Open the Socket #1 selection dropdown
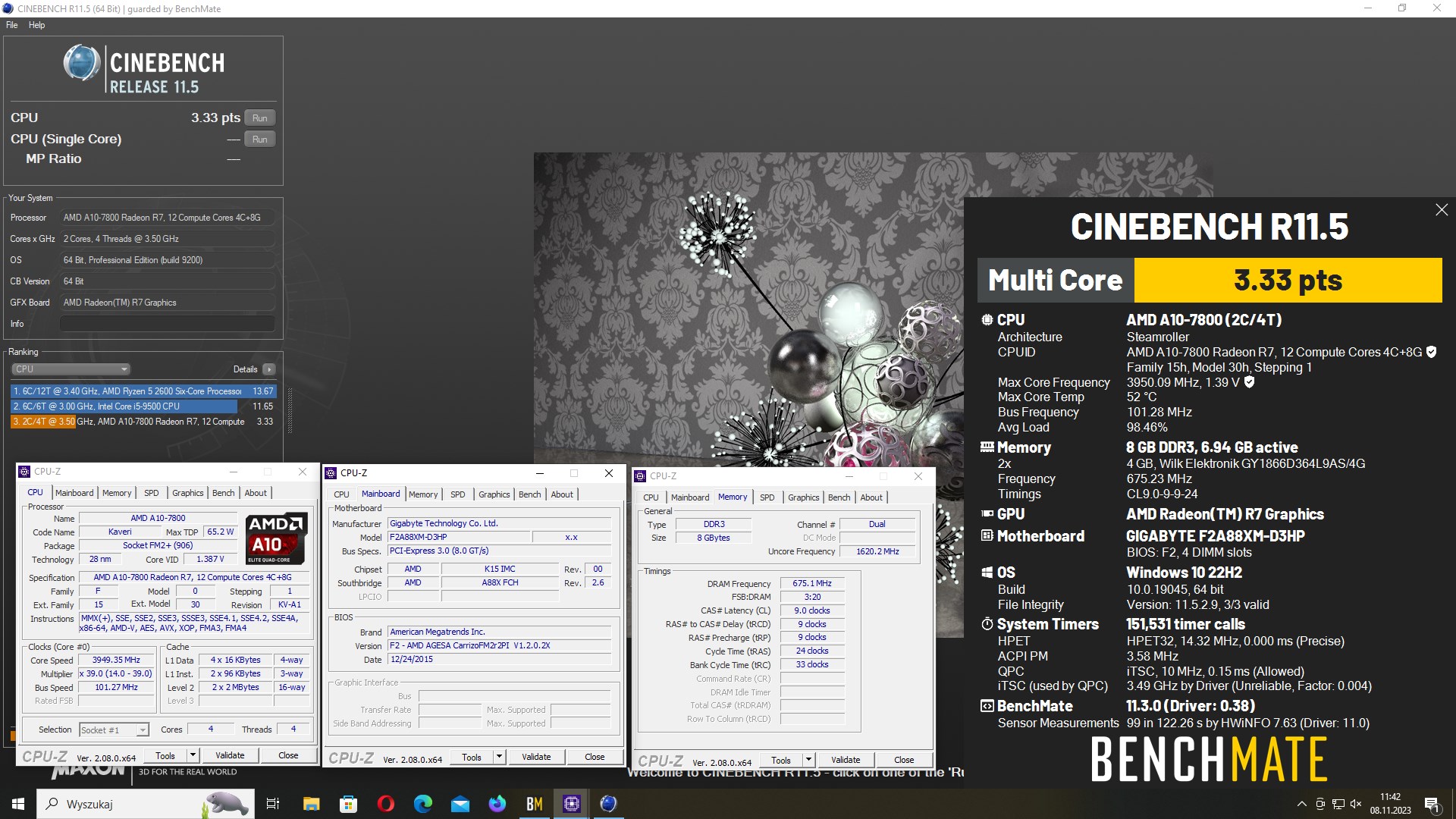The width and height of the screenshot is (1456, 819). [114, 730]
